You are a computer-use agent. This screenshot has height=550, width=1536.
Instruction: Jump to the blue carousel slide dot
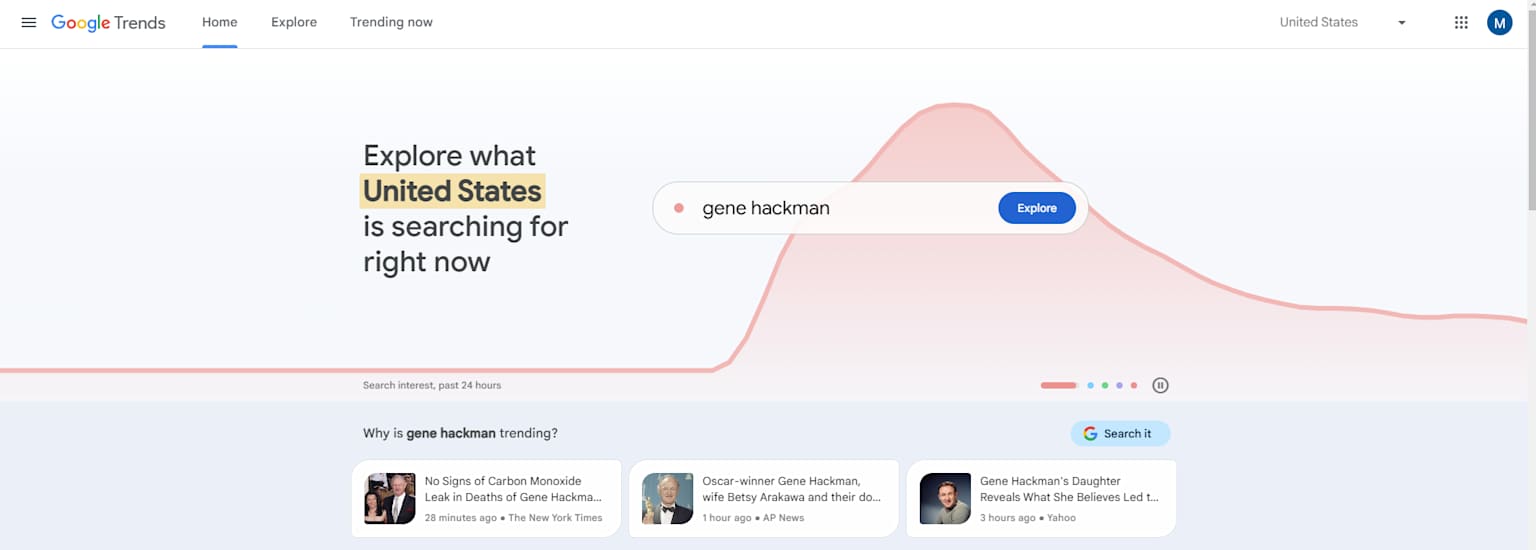point(1090,385)
